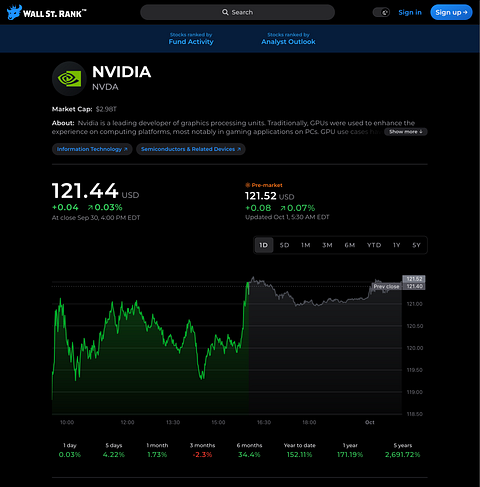
Task: Open Semiconductors & Related Devices tag
Action: coord(191,149)
